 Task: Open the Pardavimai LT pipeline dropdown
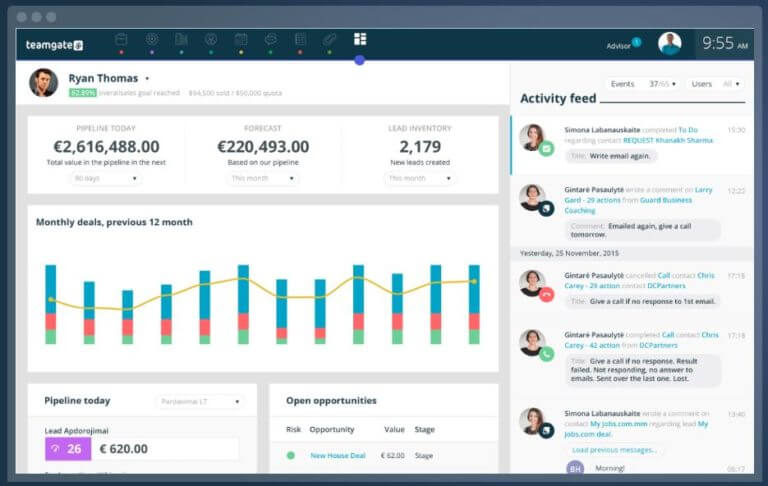click(200, 402)
